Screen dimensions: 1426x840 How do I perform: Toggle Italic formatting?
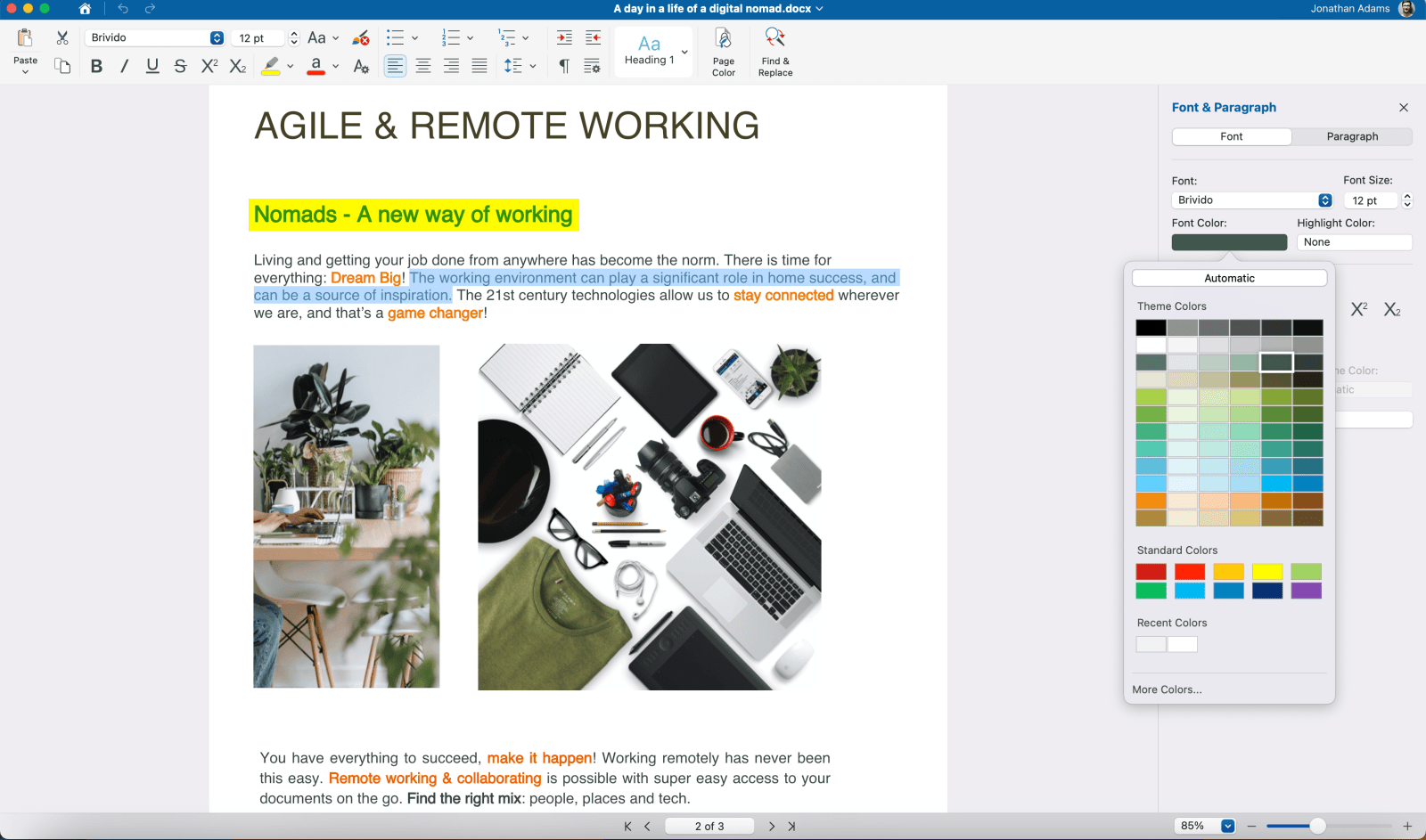coord(124,66)
